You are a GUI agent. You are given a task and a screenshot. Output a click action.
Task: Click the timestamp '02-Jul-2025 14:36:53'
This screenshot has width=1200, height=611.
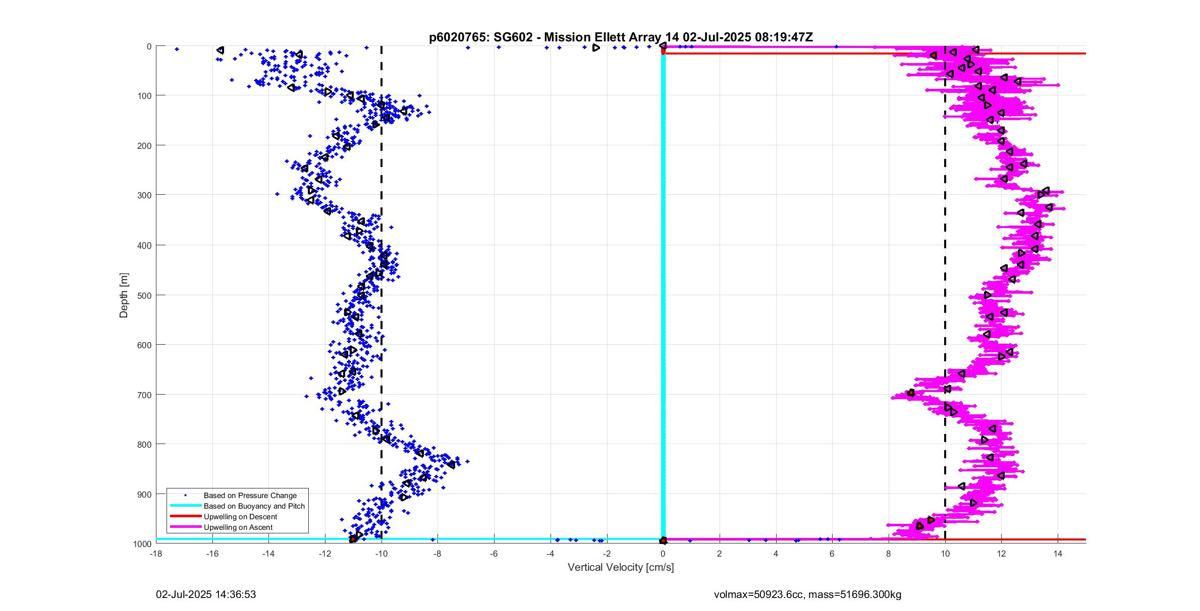[x=204, y=593]
